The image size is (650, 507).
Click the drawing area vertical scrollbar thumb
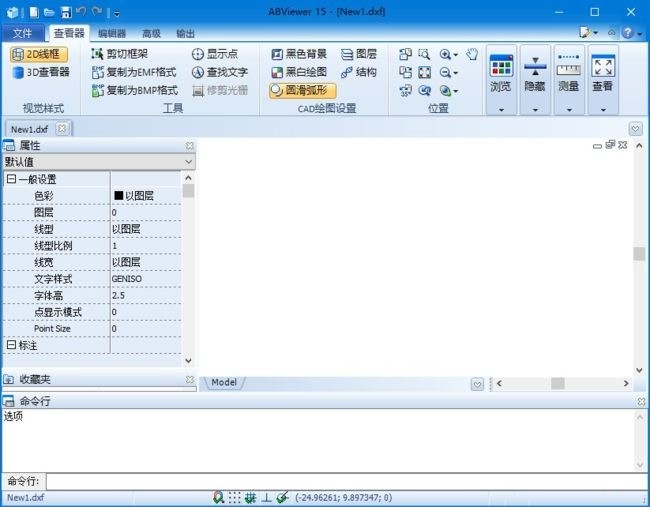click(x=639, y=254)
